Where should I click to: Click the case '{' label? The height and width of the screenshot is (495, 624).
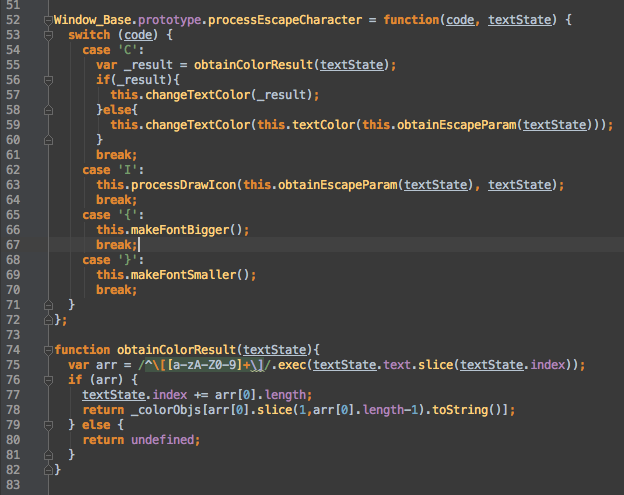tap(113, 215)
